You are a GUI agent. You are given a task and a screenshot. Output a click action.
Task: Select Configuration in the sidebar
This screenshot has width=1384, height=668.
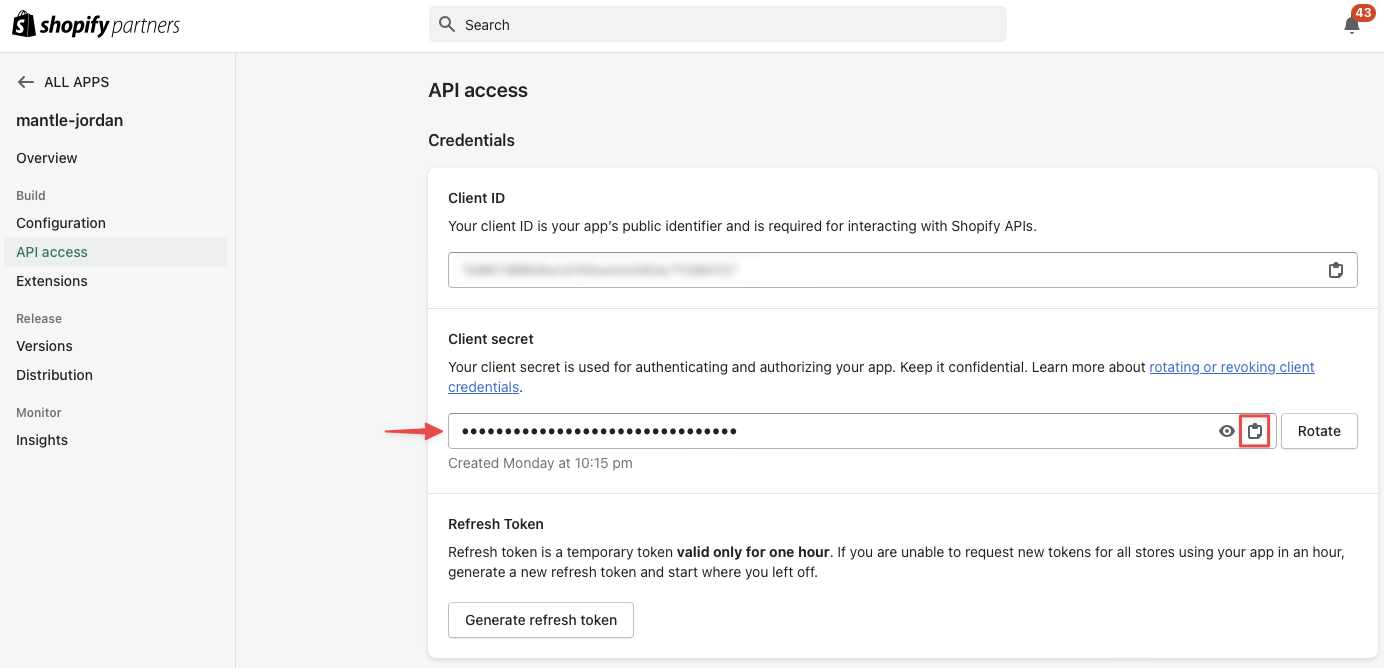coord(61,223)
